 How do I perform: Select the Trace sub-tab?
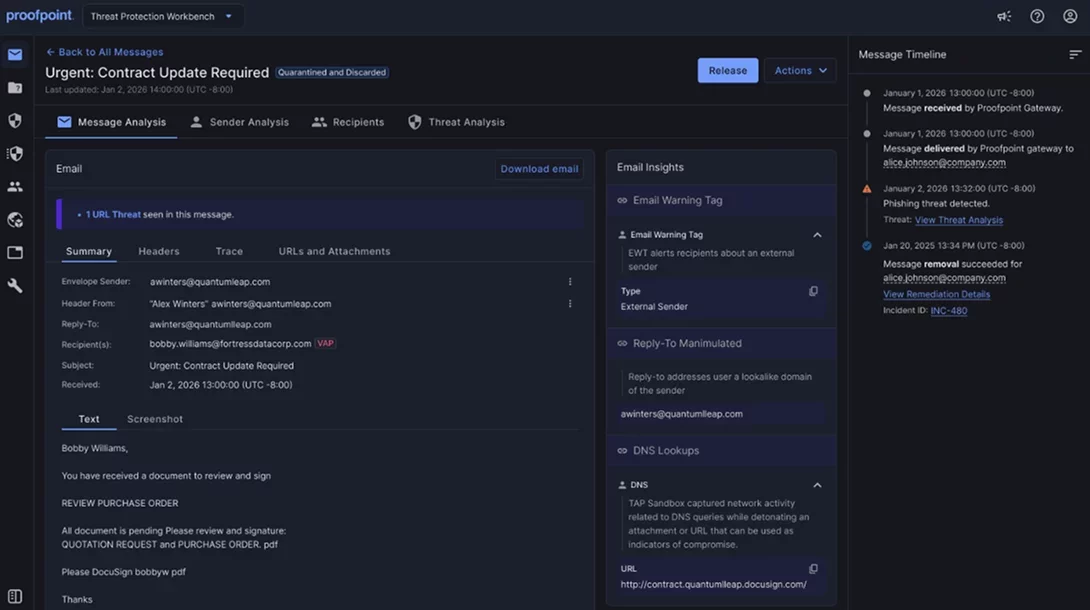pos(229,252)
